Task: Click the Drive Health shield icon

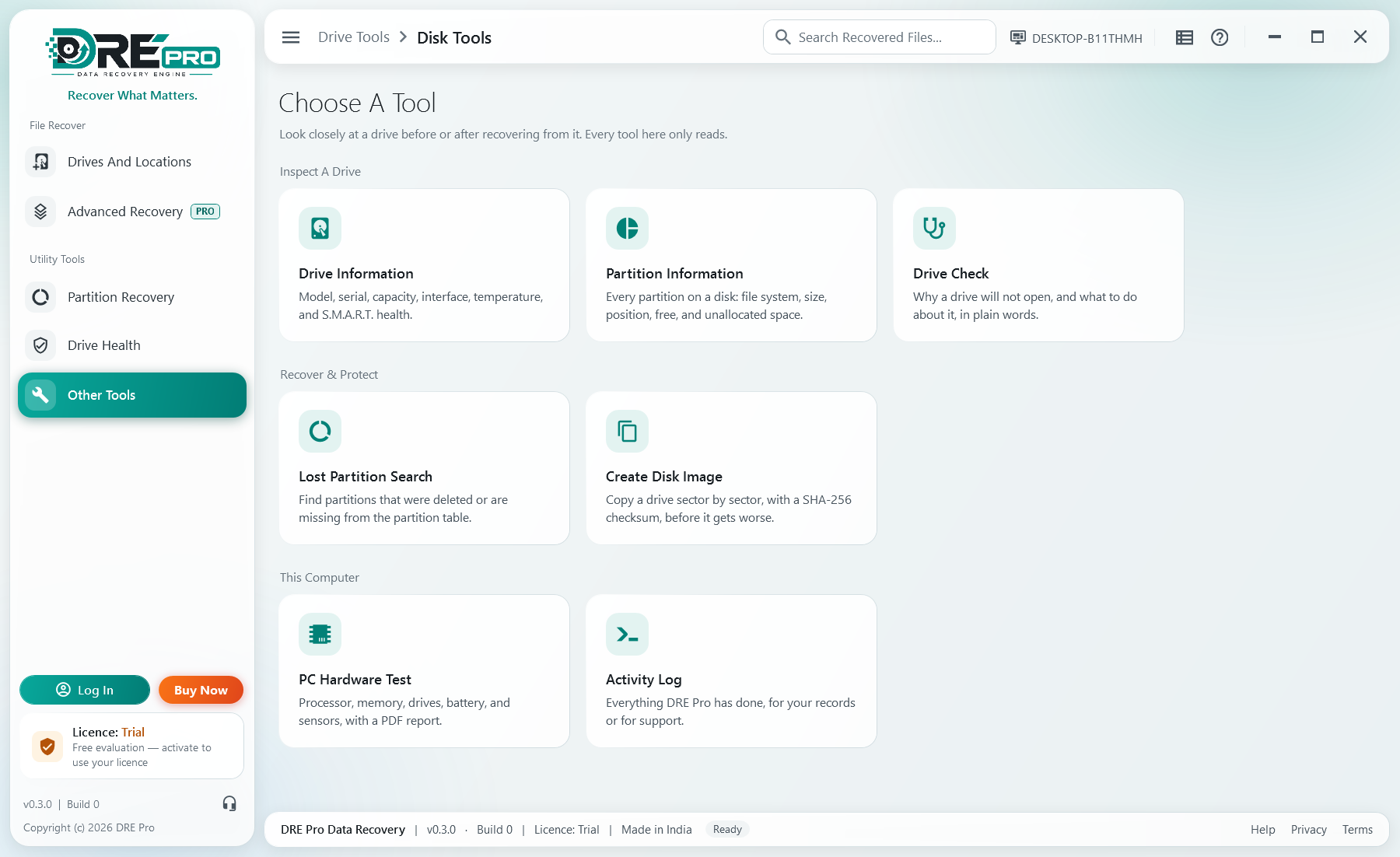Action: 40,345
